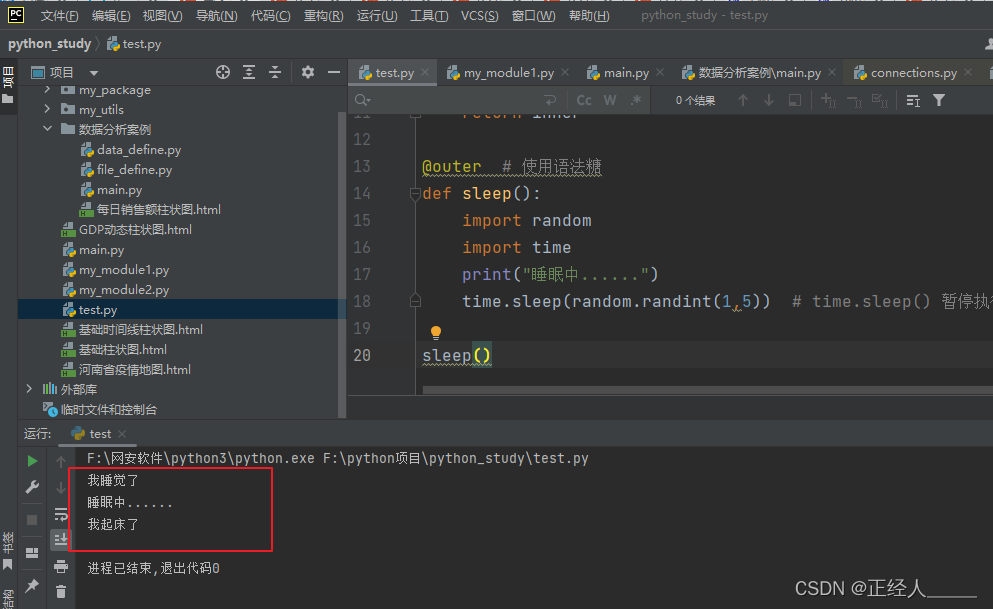Click the yellow intention bulb near line 19
Screen dimensions: 993x609
[x=435, y=331]
